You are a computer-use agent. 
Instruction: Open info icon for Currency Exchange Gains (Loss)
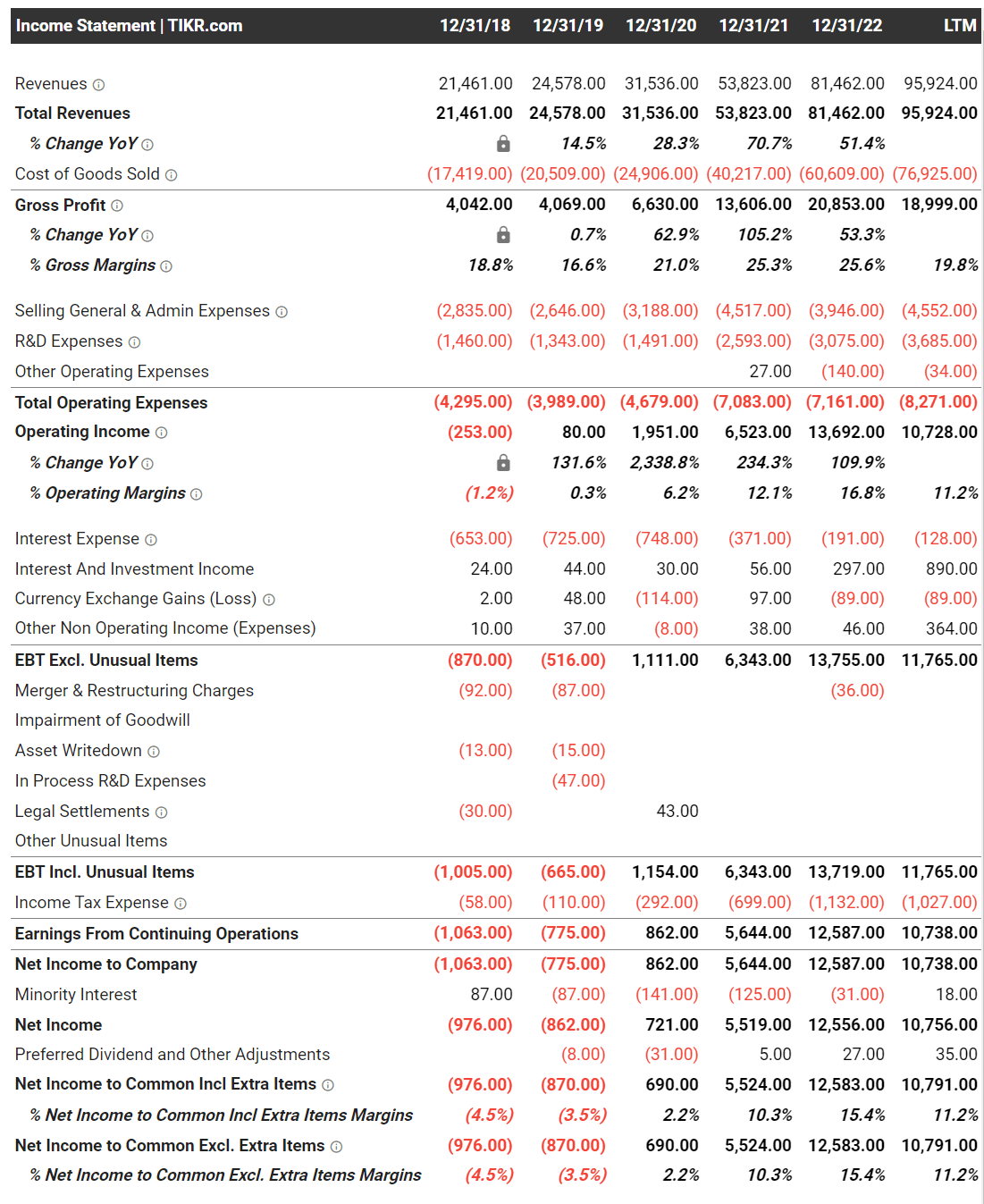269,600
